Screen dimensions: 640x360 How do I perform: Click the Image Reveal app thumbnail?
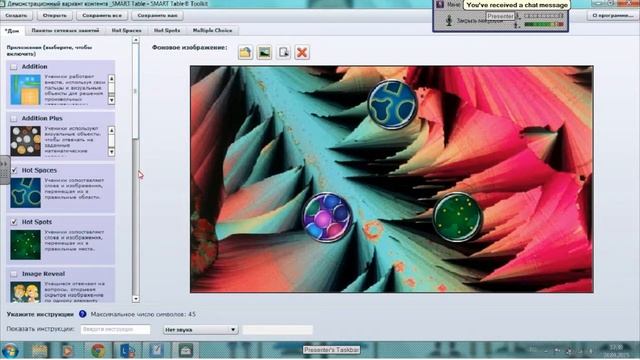tap(25, 292)
